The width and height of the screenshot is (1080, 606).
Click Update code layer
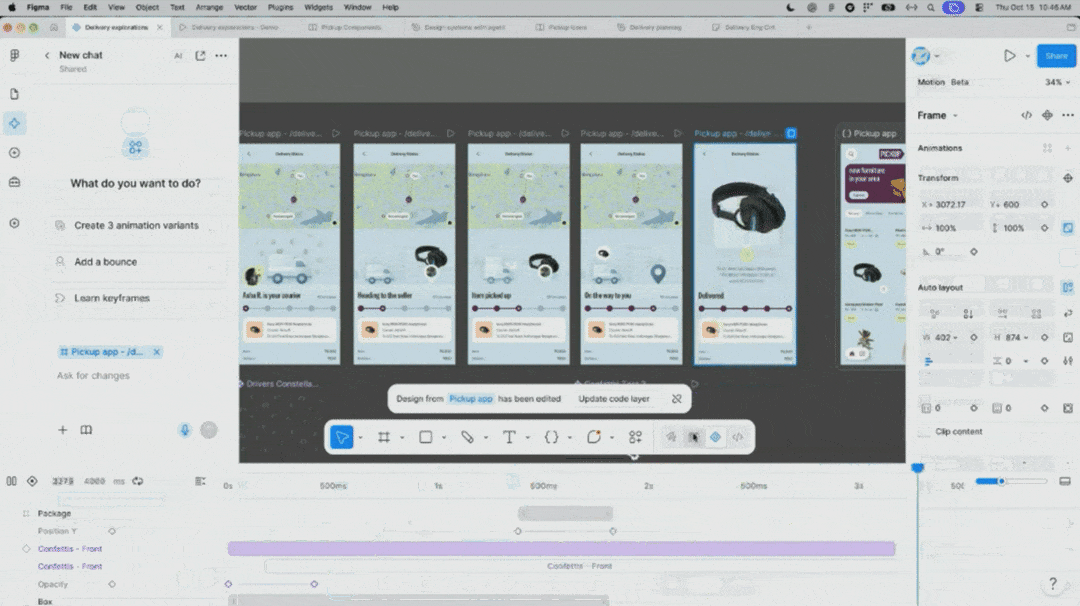[x=614, y=399]
